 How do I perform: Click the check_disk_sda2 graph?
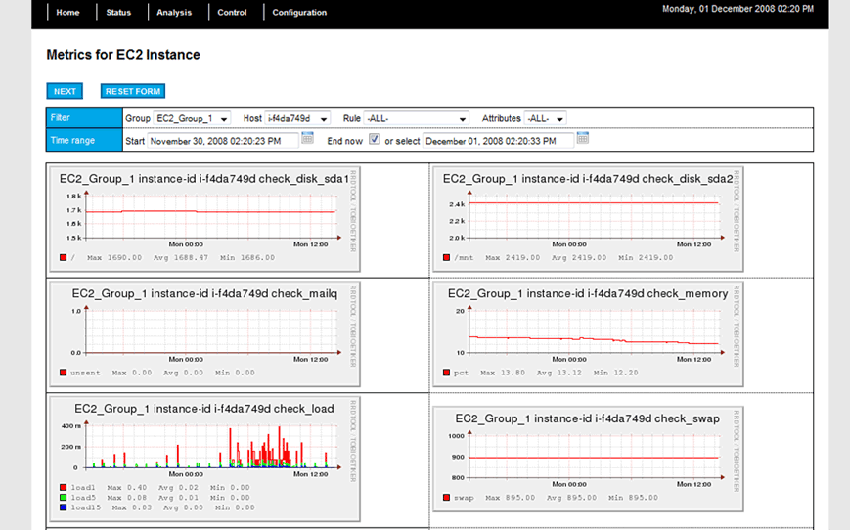coord(588,219)
